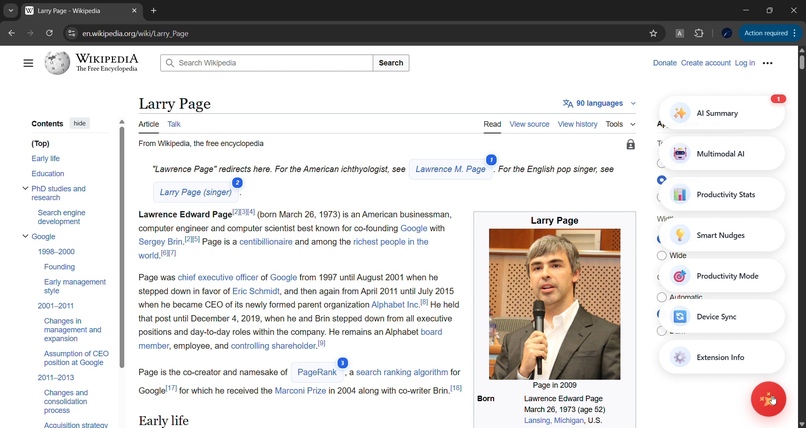Click the Larry Page infobox photo

tap(555, 304)
